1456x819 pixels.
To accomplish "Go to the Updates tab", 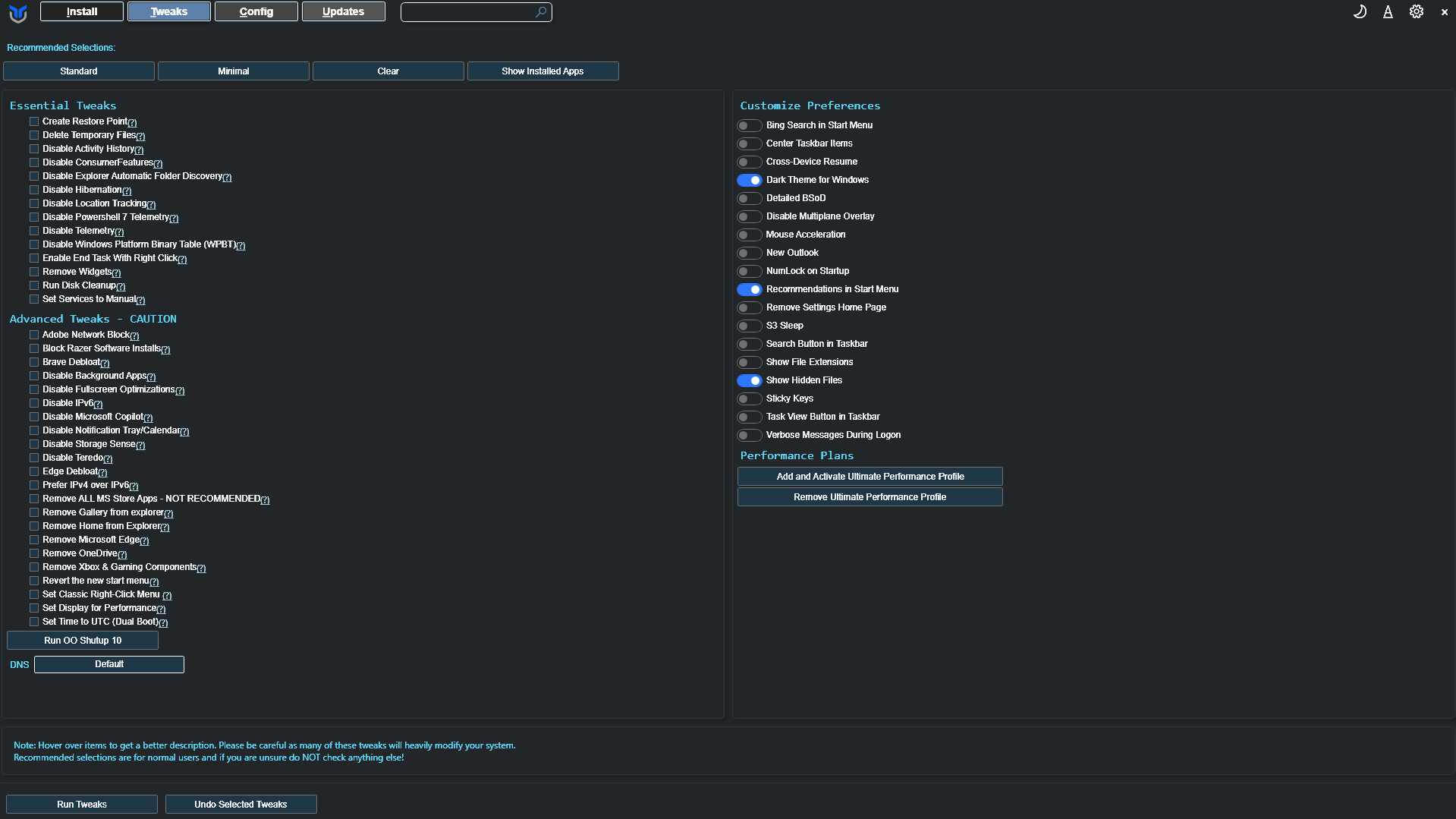I will click(x=344, y=11).
